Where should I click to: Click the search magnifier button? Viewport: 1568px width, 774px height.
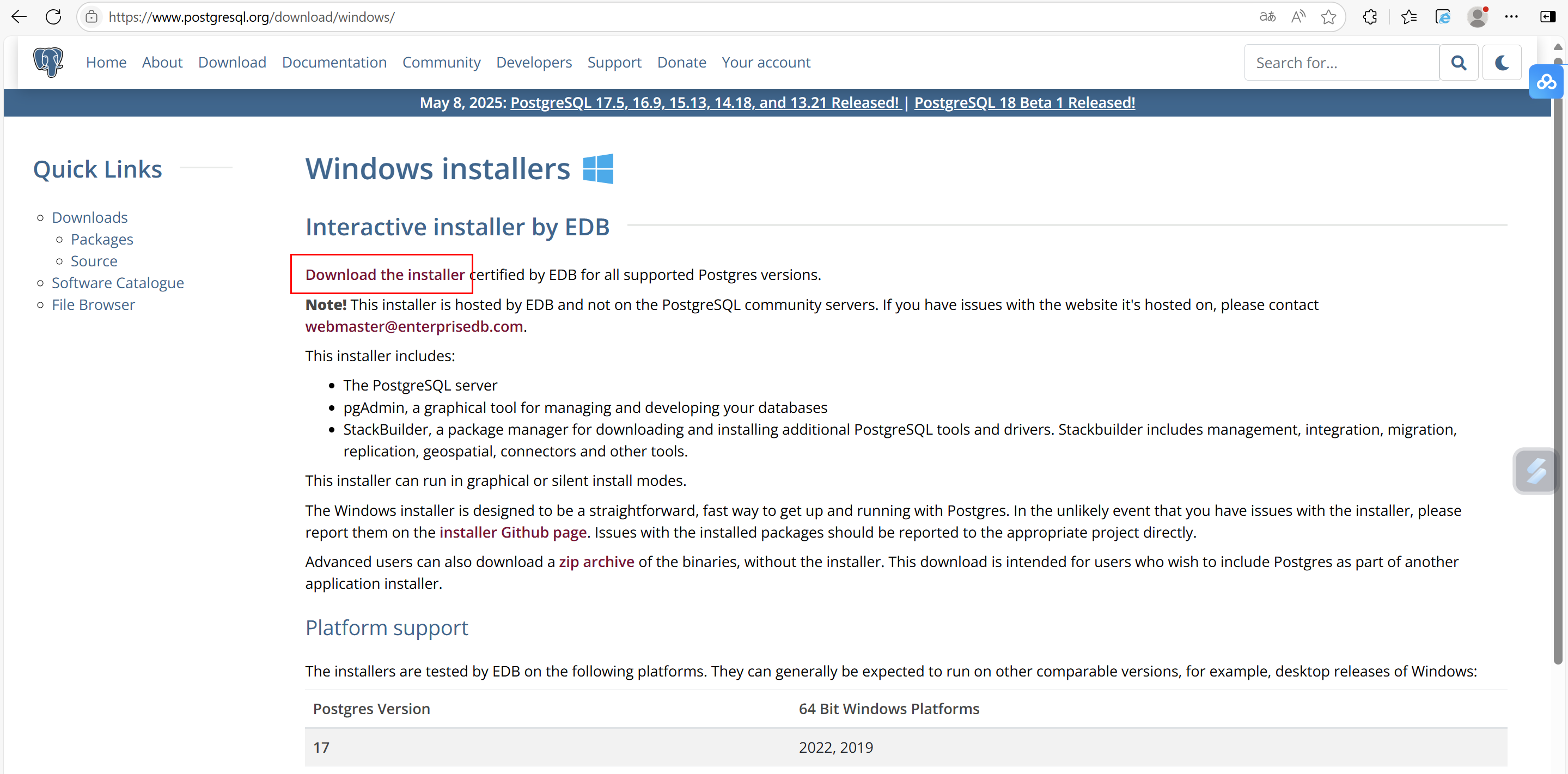pos(1459,63)
